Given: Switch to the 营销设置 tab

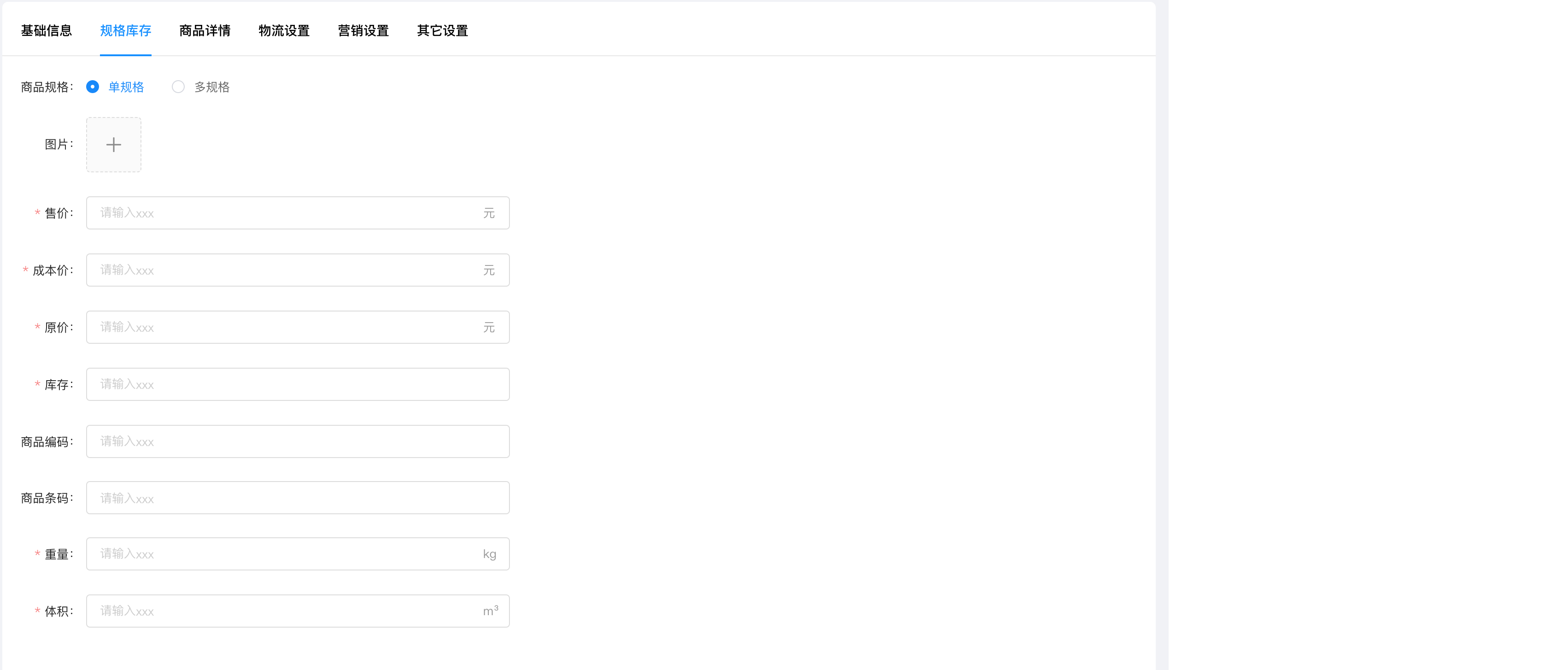Looking at the screenshot, I should [363, 30].
